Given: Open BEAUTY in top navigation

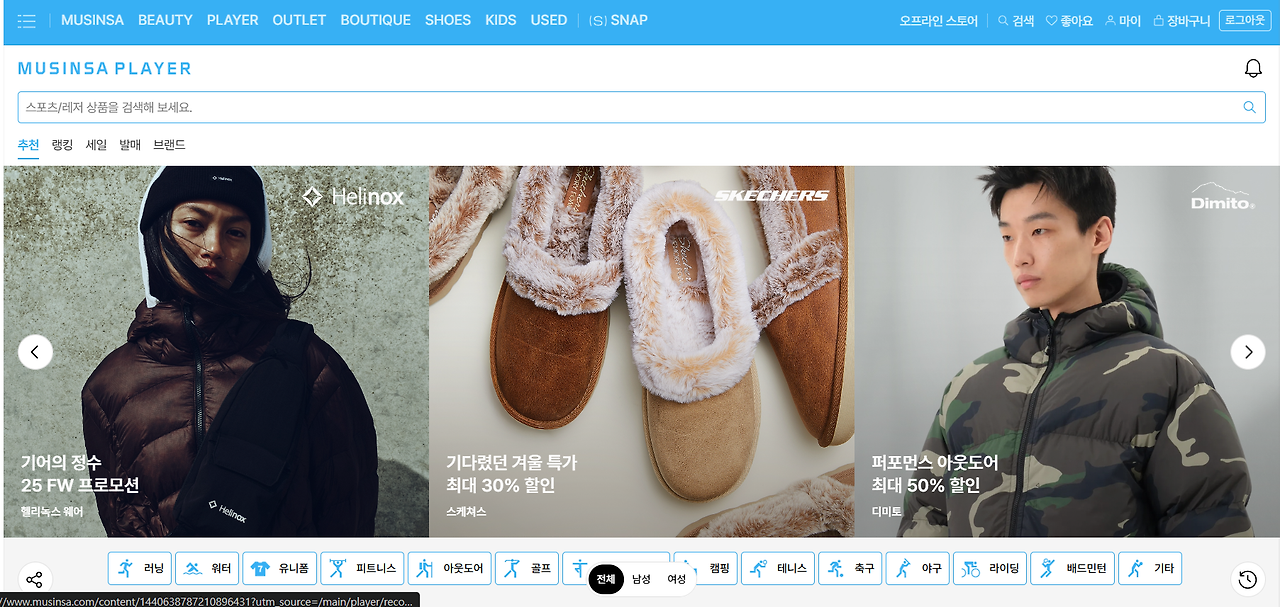Looking at the screenshot, I should [x=165, y=20].
